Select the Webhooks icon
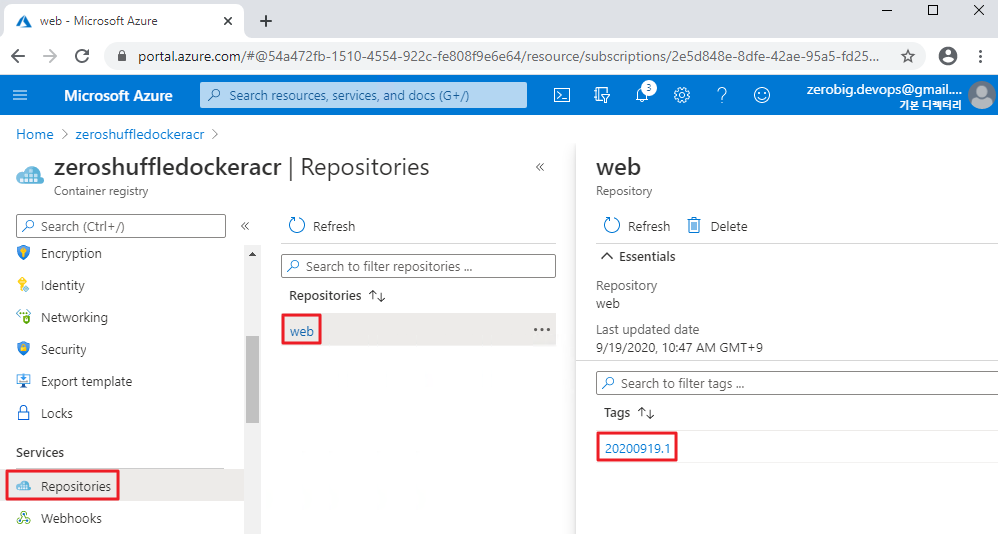 24,517
